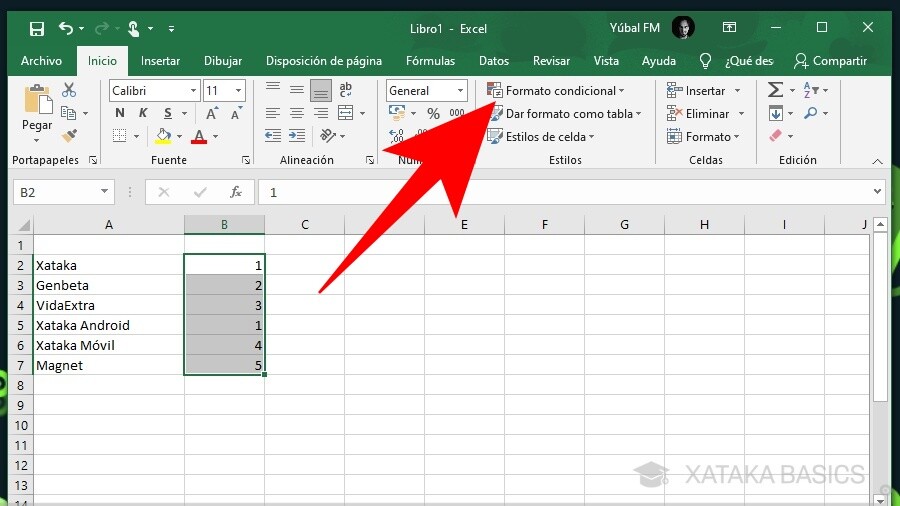The height and width of the screenshot is (506, 900).
Task: Undo the last action
Action: pos(65,28)
